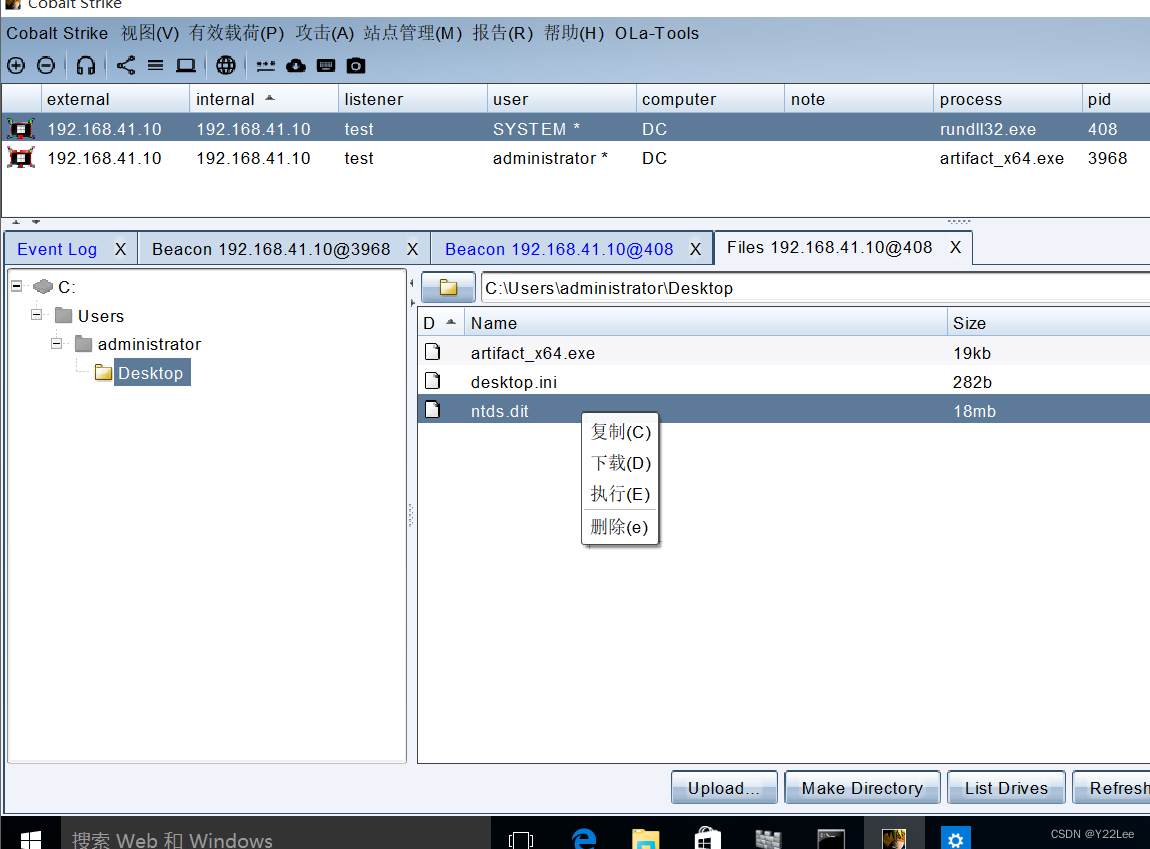Switch to Beacon 192.168.41.10@408 tab
This screenshot has width=1150, height=849.
[559, 249]
